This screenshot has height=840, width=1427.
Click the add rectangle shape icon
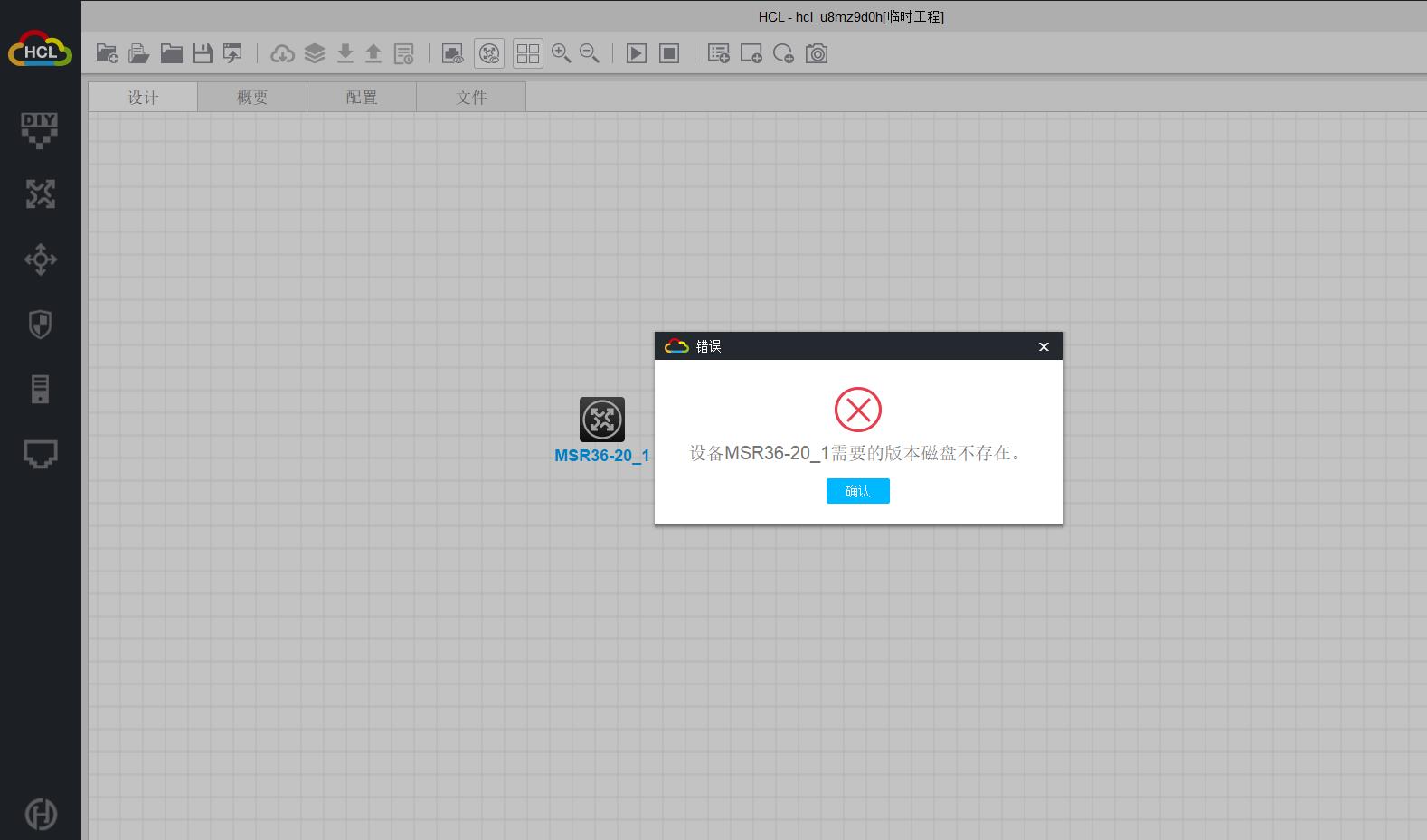click(751, 54)
